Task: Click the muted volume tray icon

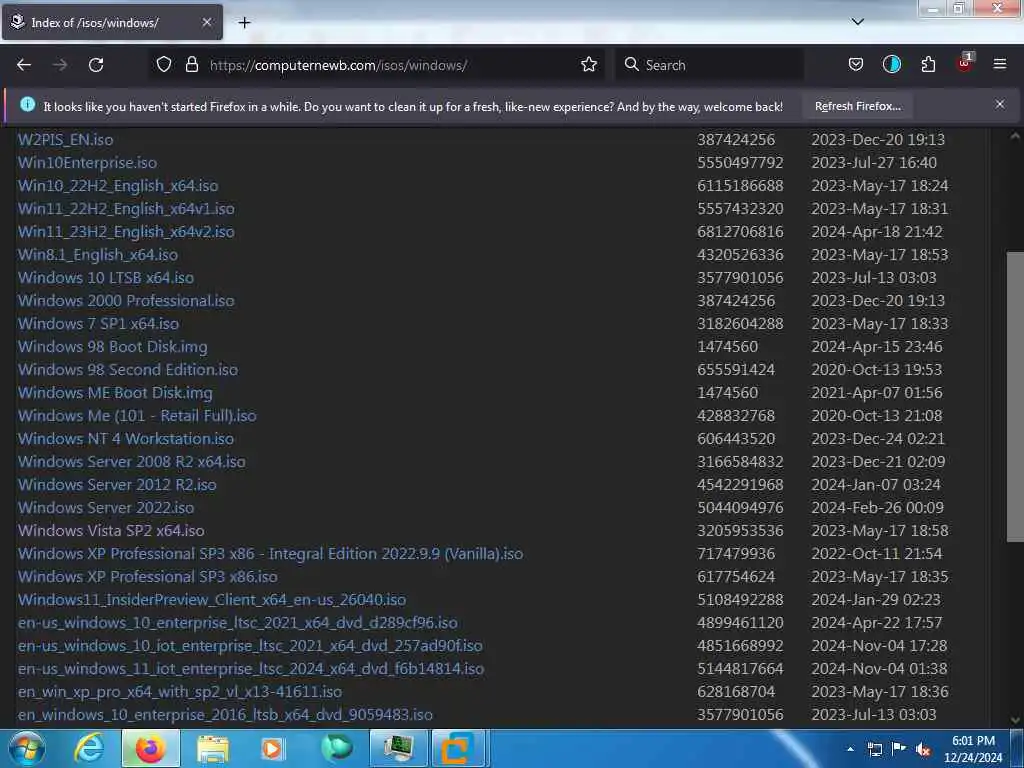Action: coord(923,750)
